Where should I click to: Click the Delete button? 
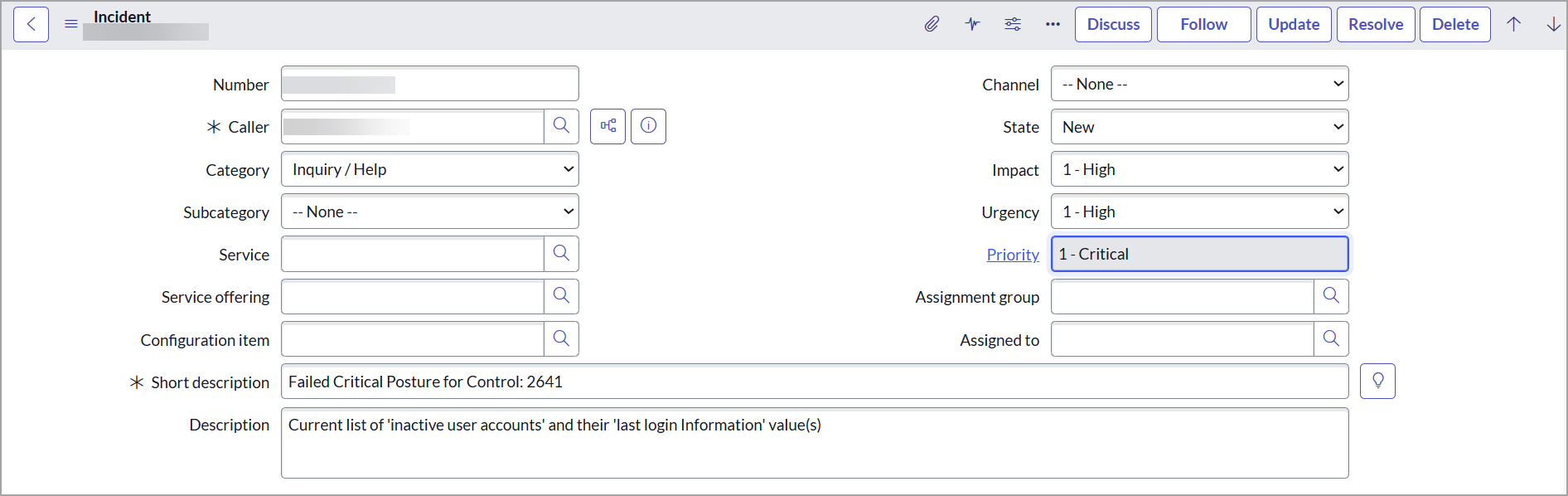[x=1455, y=24]
